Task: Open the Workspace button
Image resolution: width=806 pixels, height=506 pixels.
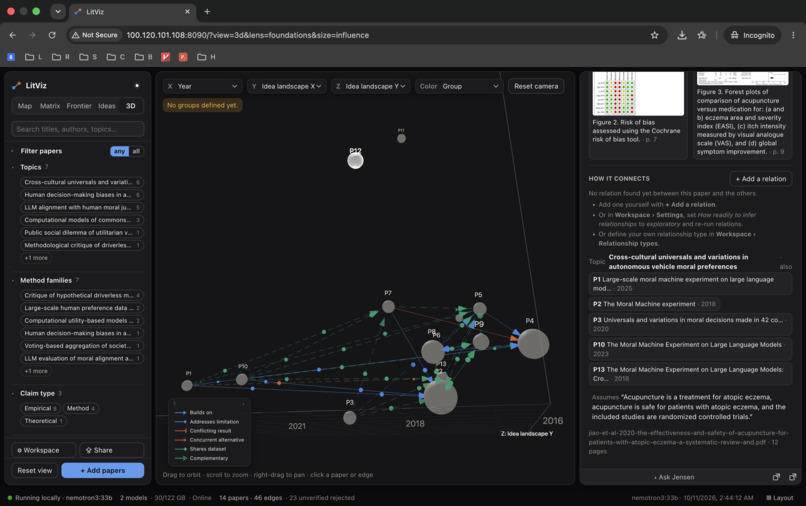Action: pyautogui.click(x=43, y=450)
